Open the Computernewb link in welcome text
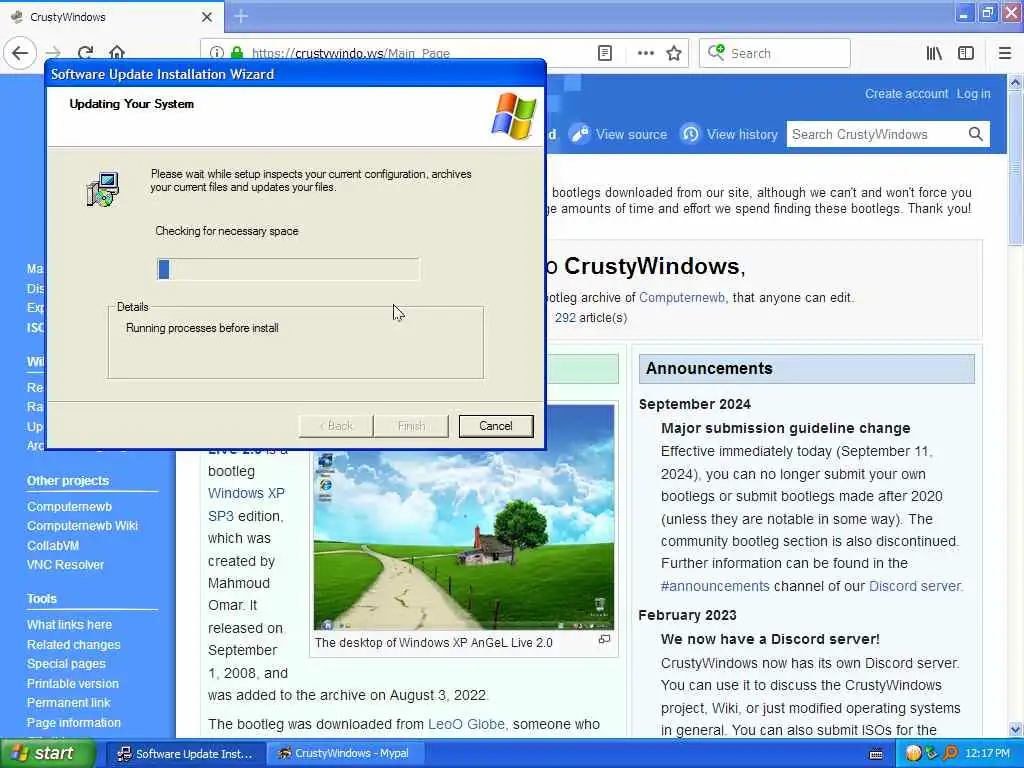1024x768 pixels. tap(682, 298)
